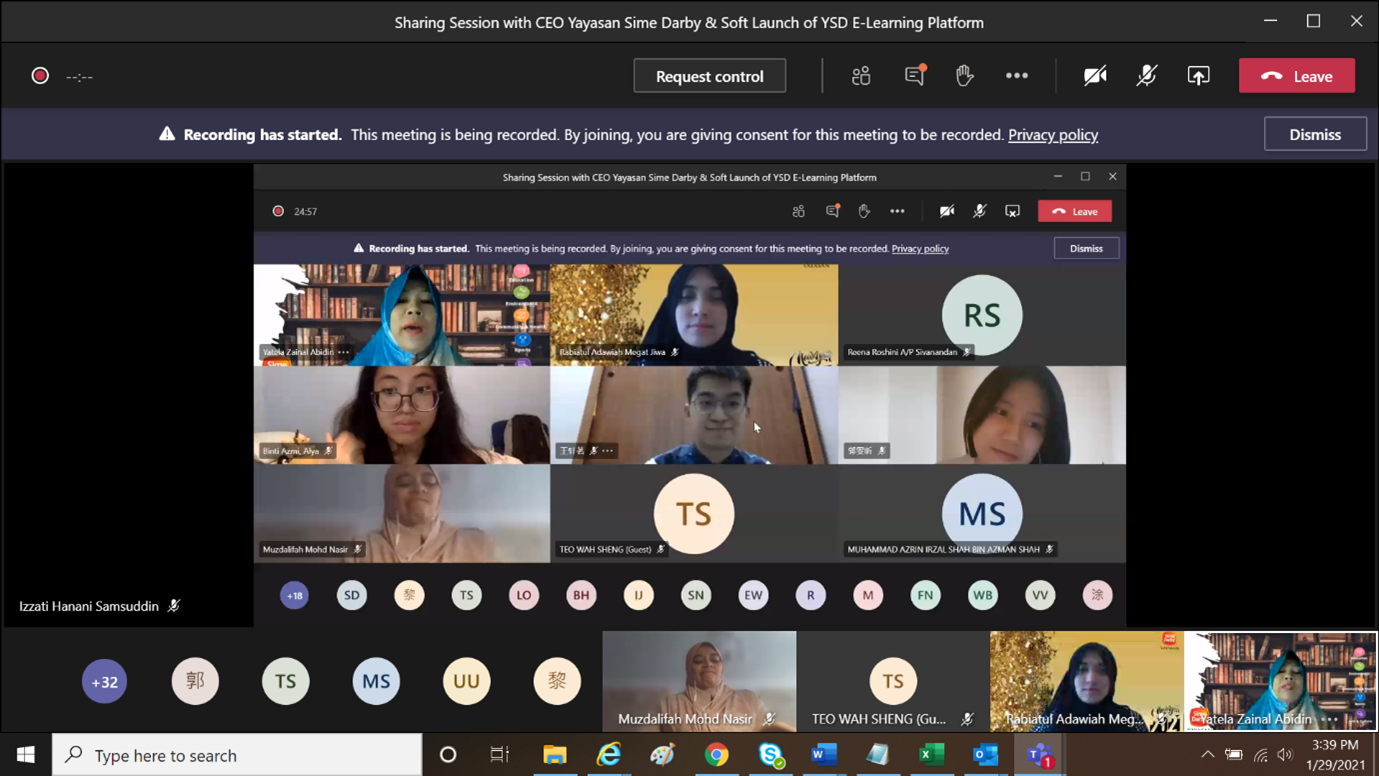Open the share content tray
The image size is (1379, 776).
[1198, 76]
